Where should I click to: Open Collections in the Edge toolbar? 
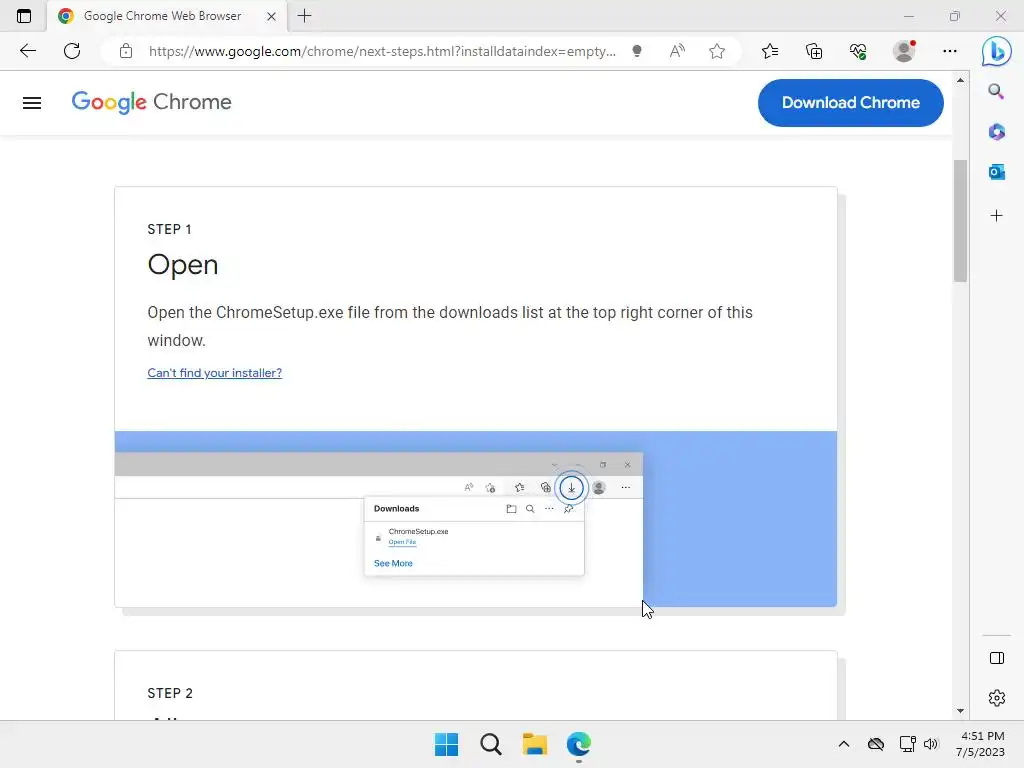point(814,51)
